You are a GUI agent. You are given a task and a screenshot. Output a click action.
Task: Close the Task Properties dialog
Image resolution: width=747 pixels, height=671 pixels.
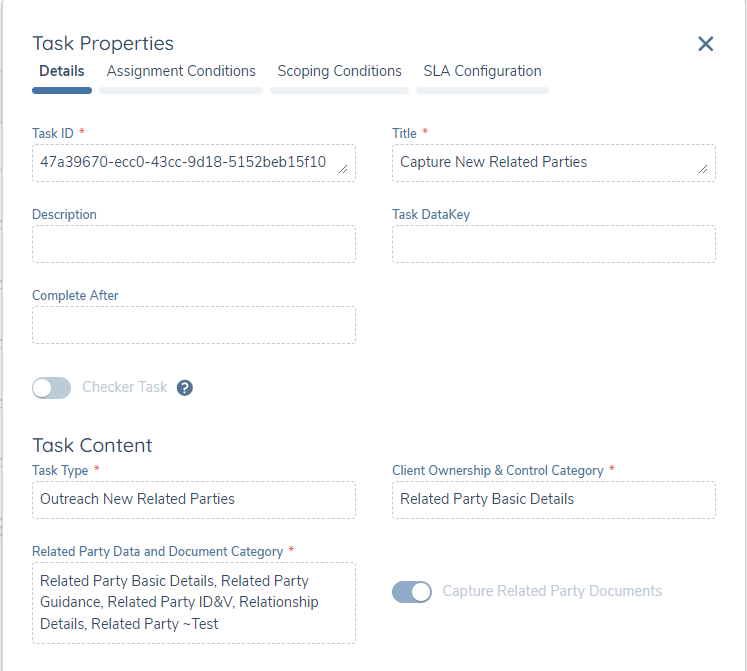pos(705,44)
